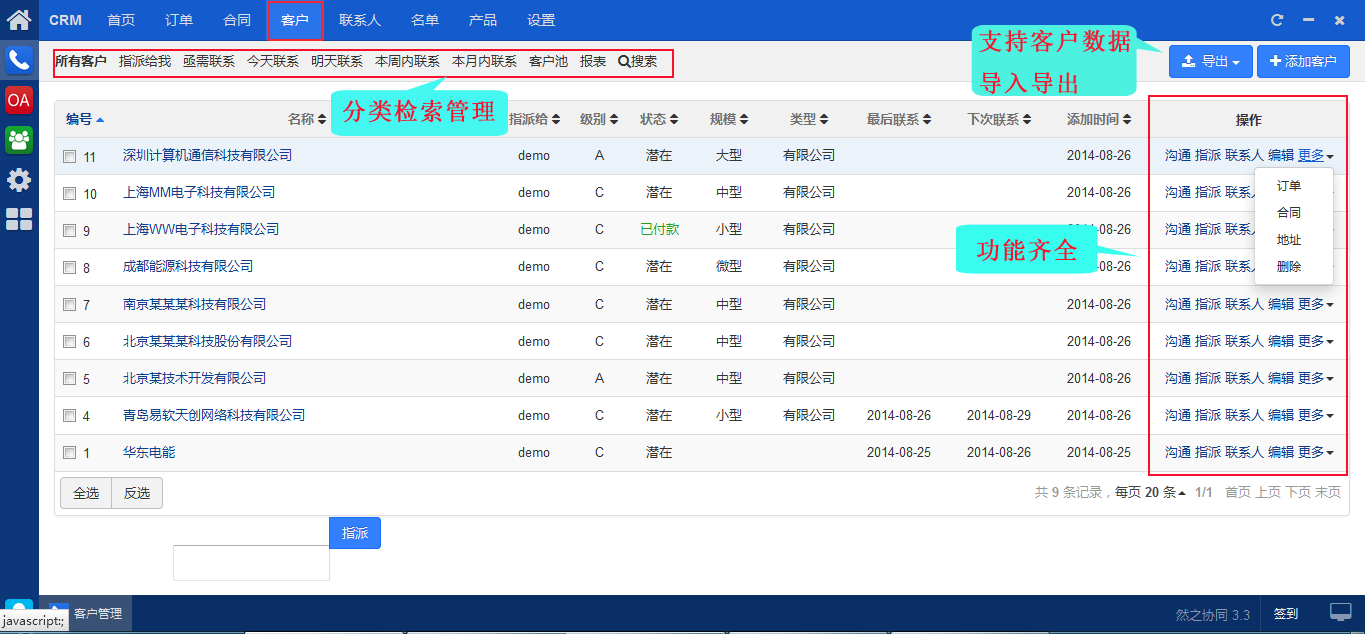Tick checkbox for customer 6
1365x634 pixels.
pos(69,341)
